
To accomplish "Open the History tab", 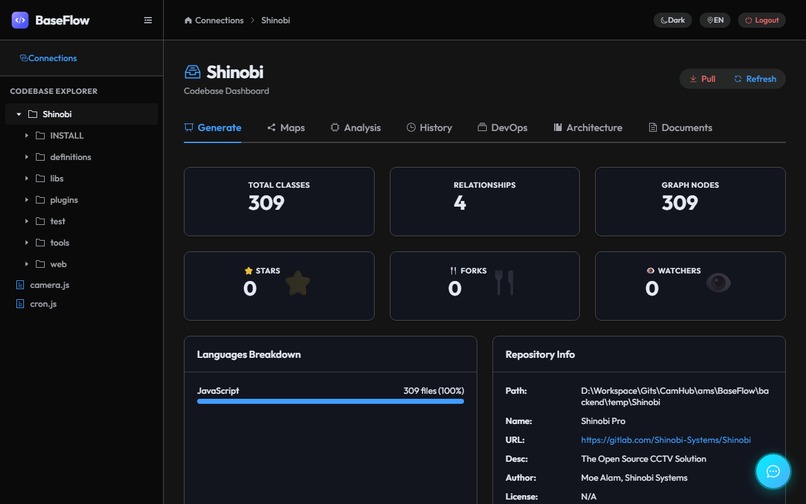I will click(x=429, y=128).
